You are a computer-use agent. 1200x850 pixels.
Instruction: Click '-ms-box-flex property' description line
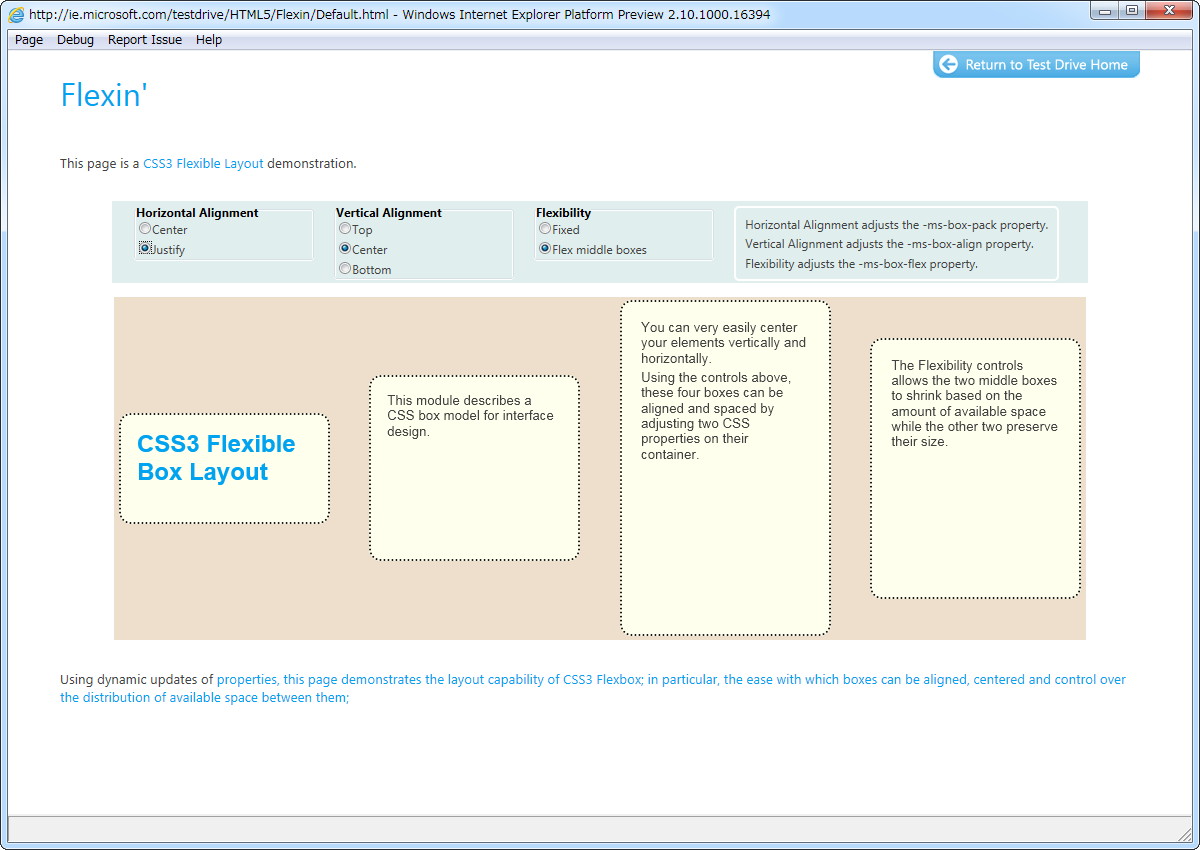861,264
